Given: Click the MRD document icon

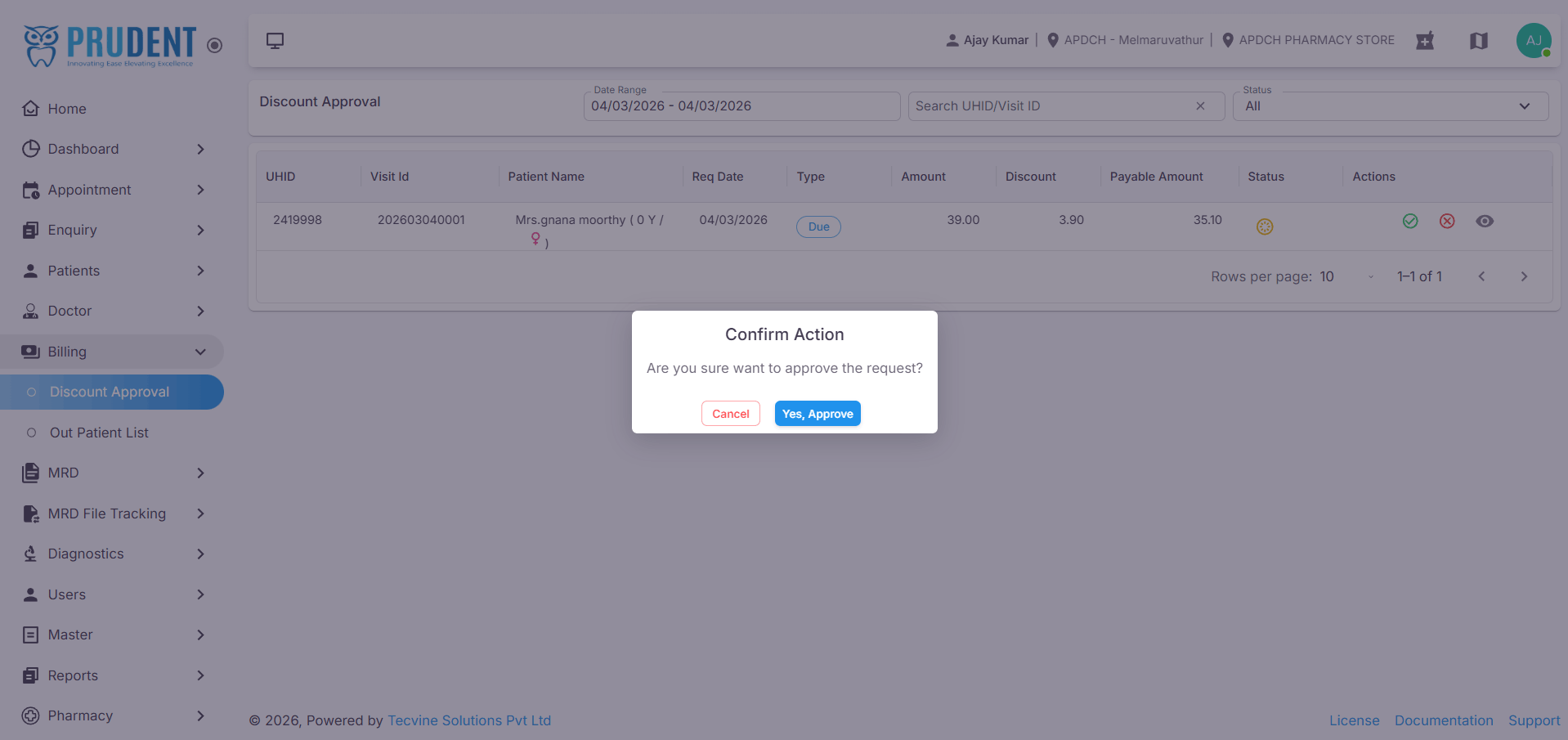Looking at the screenshot, I should (x=31, y=473).
